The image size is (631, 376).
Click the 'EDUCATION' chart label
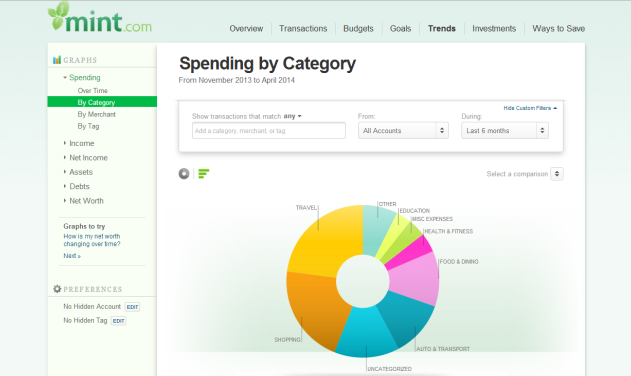tap(414, 211)
